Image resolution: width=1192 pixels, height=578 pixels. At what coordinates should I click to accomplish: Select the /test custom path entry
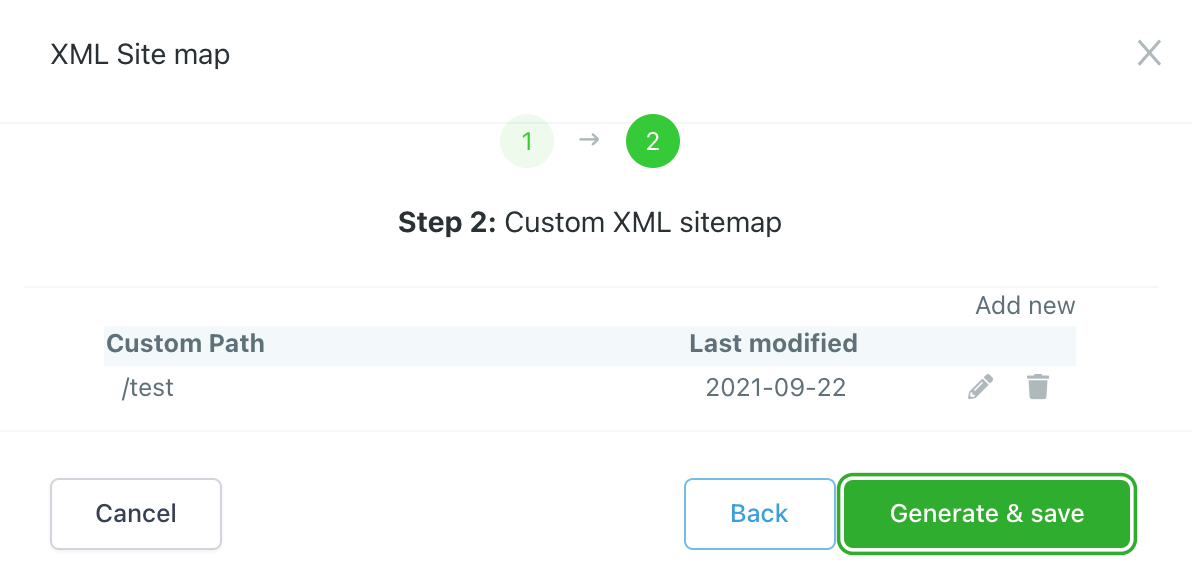[147, 388]
